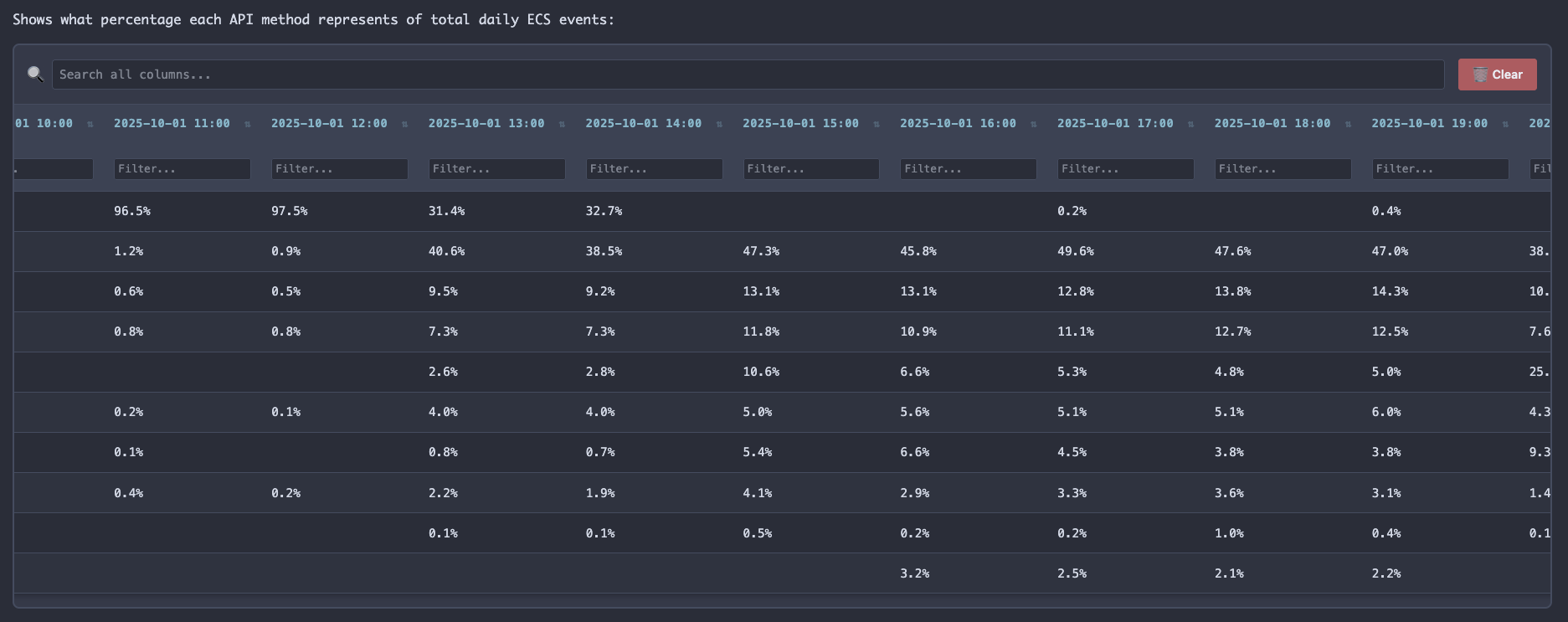Click filter box under 2025-10-01 15:00

click(810, 169)
